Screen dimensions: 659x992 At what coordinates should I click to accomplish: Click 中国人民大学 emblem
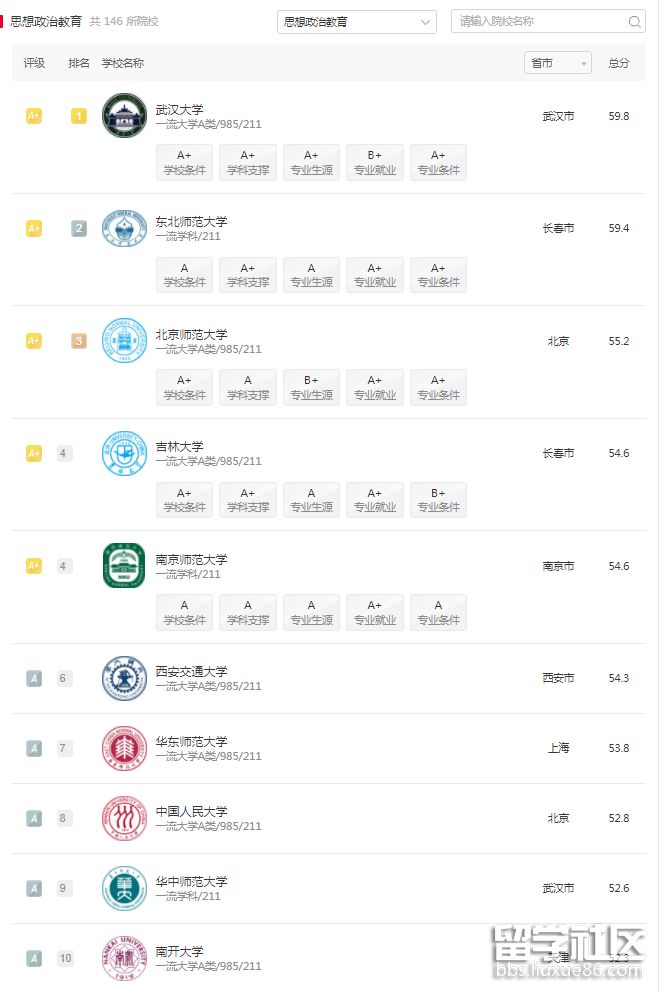pyautogui.click(x=124, y=818)
